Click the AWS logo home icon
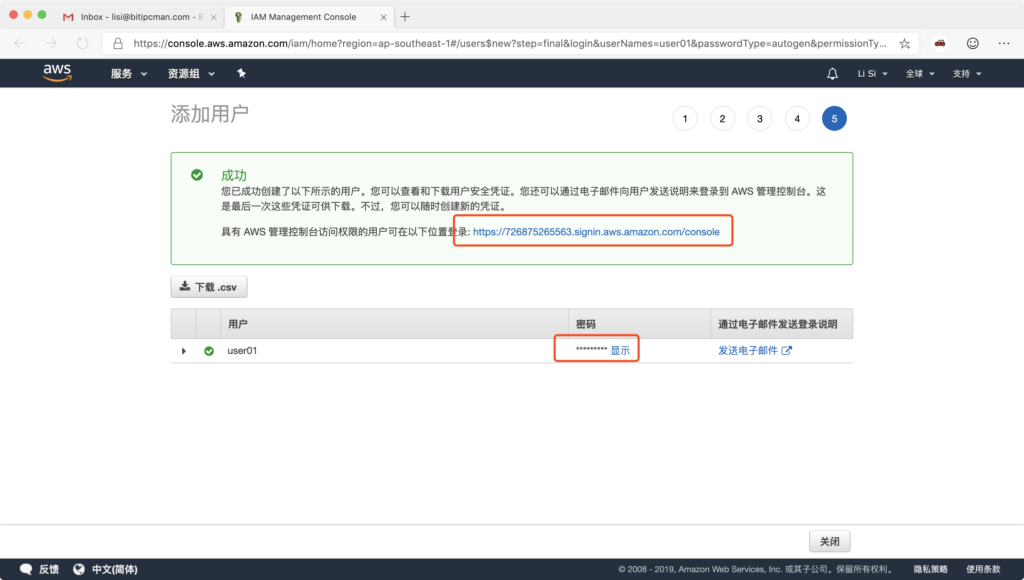 [57, 73]
